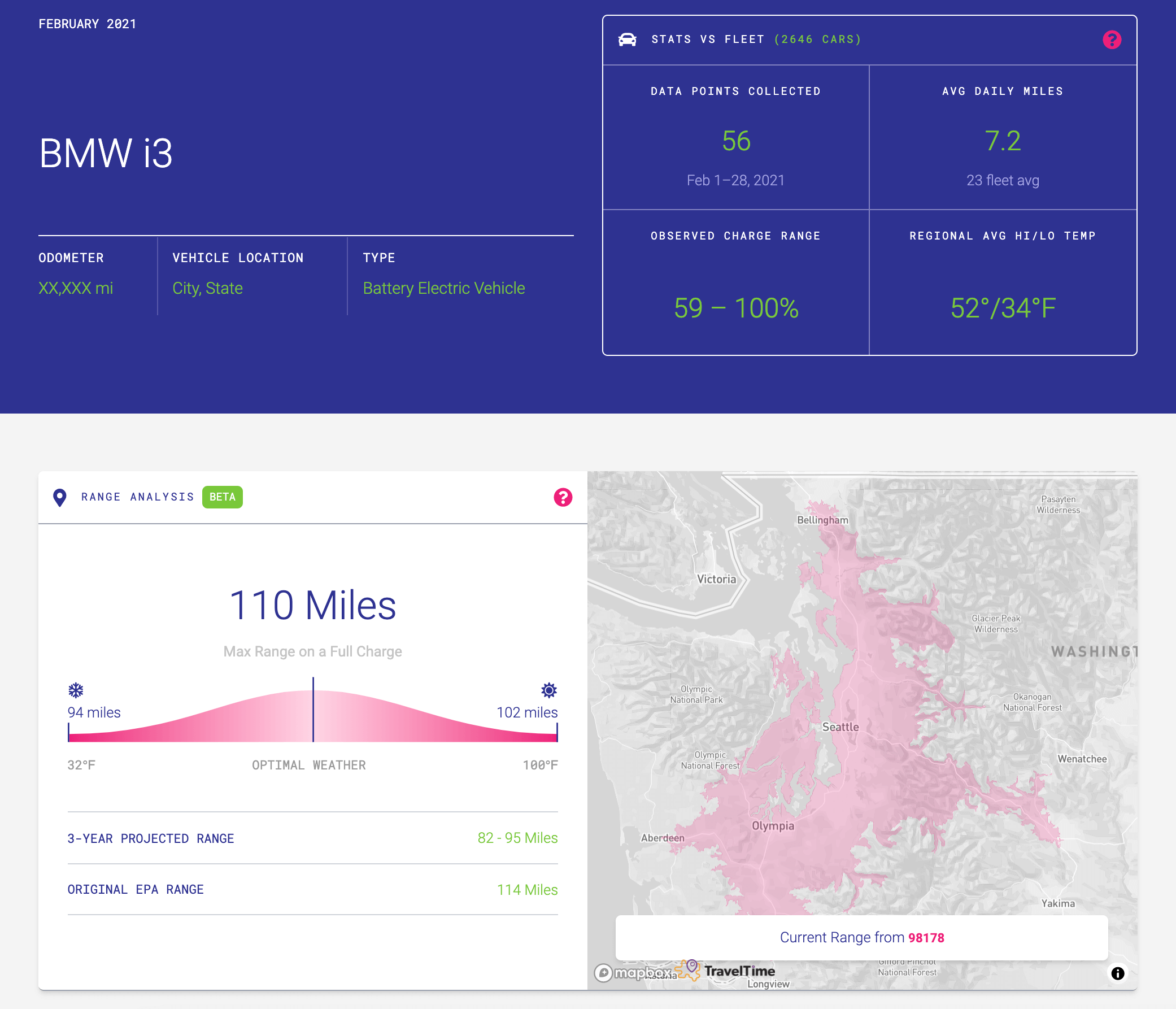The height and width of the screenshot is (1009, 1176).
Task: Open map attribution info icon
Action: pyautogui.click(x=1118, y=974)
